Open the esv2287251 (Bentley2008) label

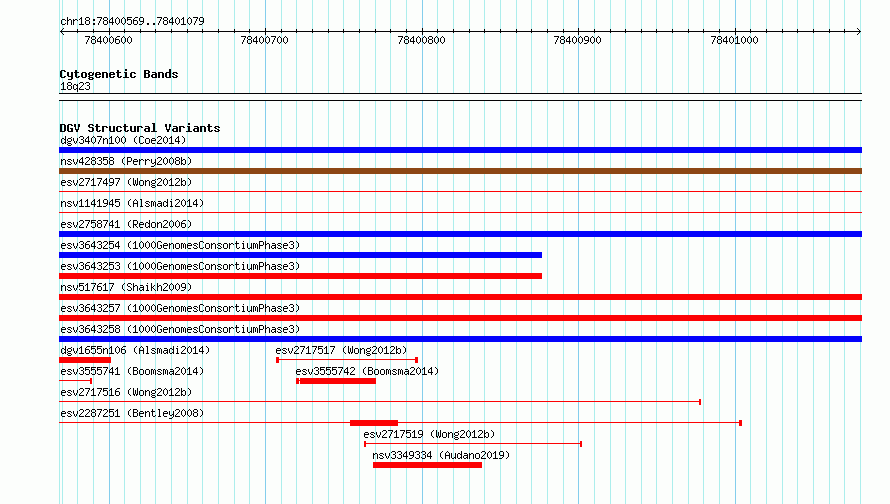click(x=132, y=413)
